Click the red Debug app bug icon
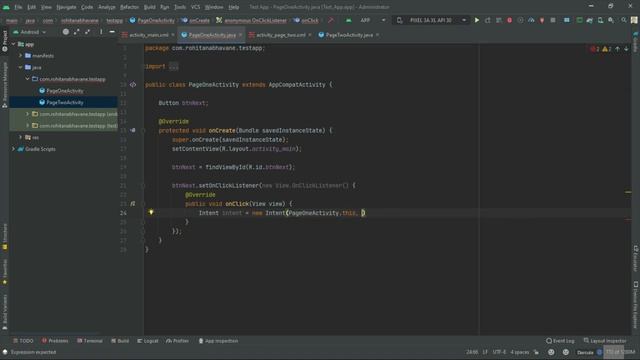640x360 pixels. point(509,20)
